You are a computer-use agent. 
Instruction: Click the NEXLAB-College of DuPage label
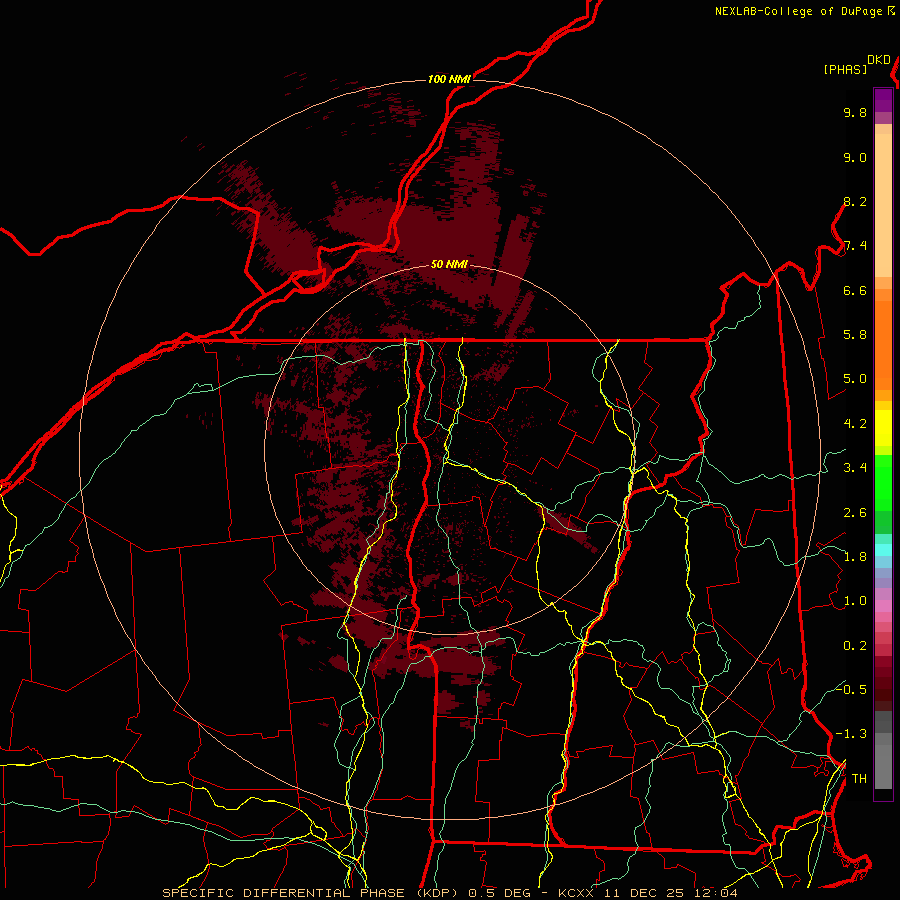point(798,11)
